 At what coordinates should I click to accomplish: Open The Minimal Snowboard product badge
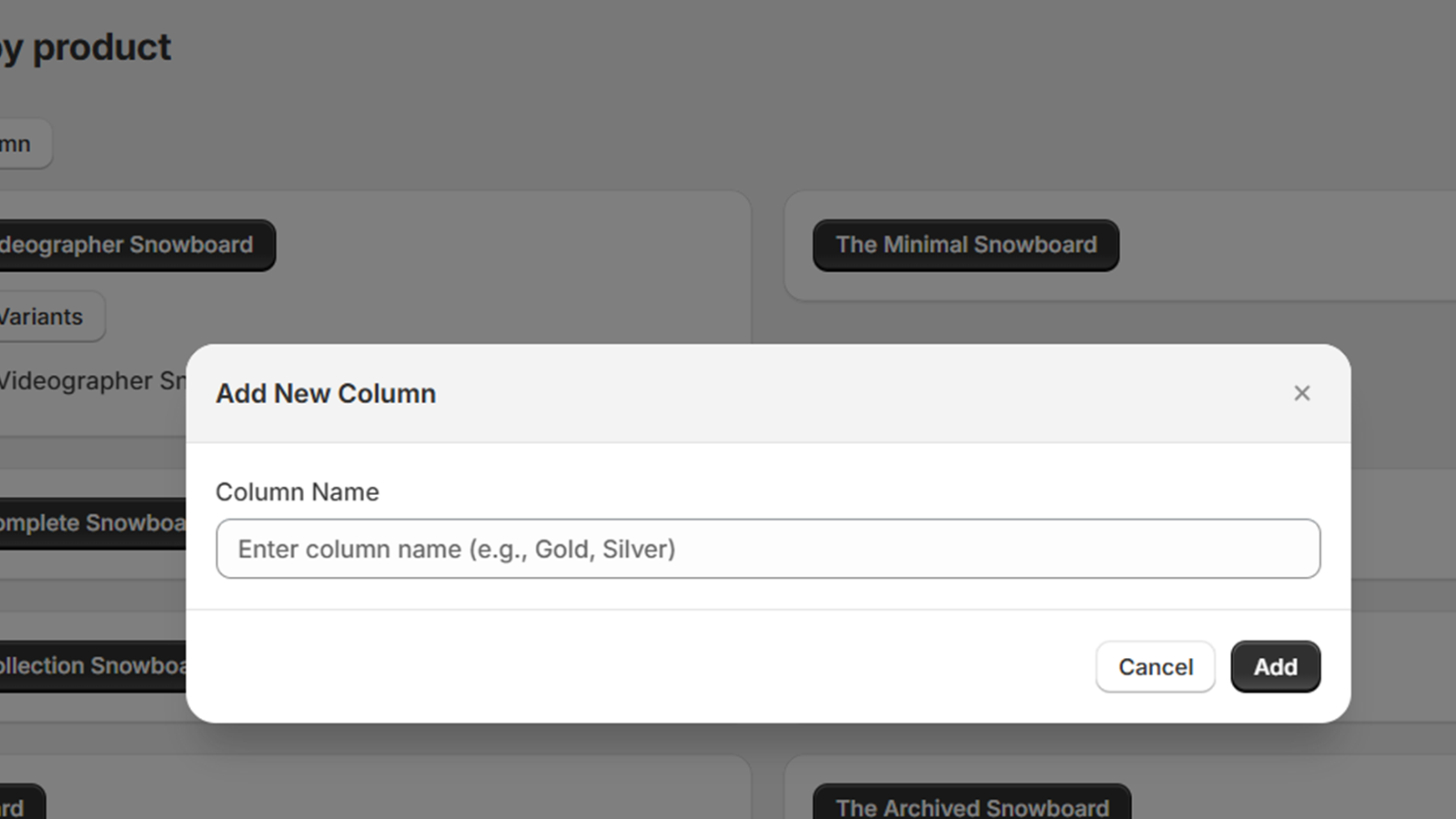coord(966,245)
